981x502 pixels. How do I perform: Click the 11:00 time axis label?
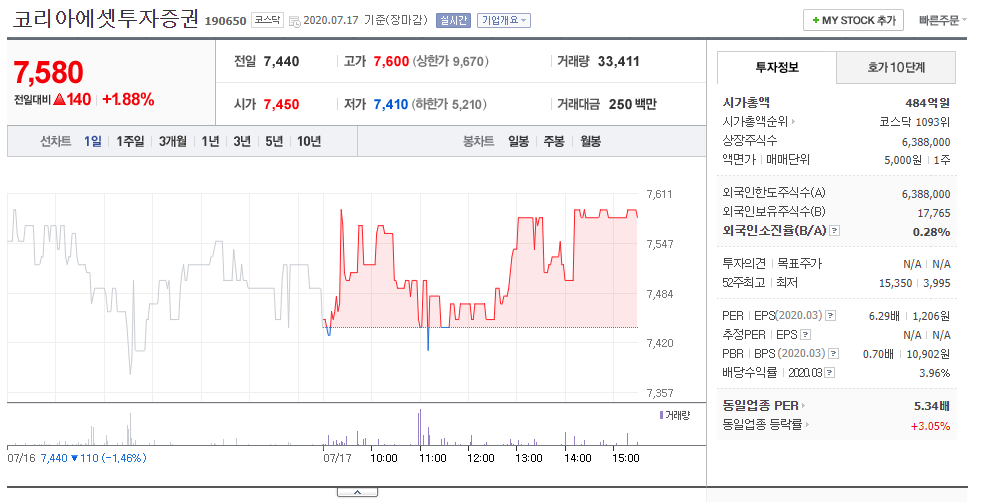point(432,458)
